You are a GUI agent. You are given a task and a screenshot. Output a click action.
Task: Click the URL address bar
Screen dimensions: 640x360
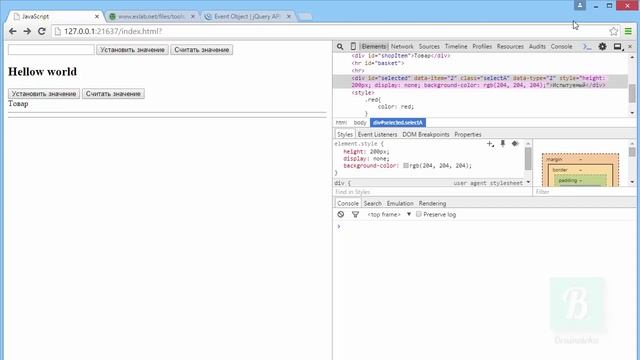(335, 31)
